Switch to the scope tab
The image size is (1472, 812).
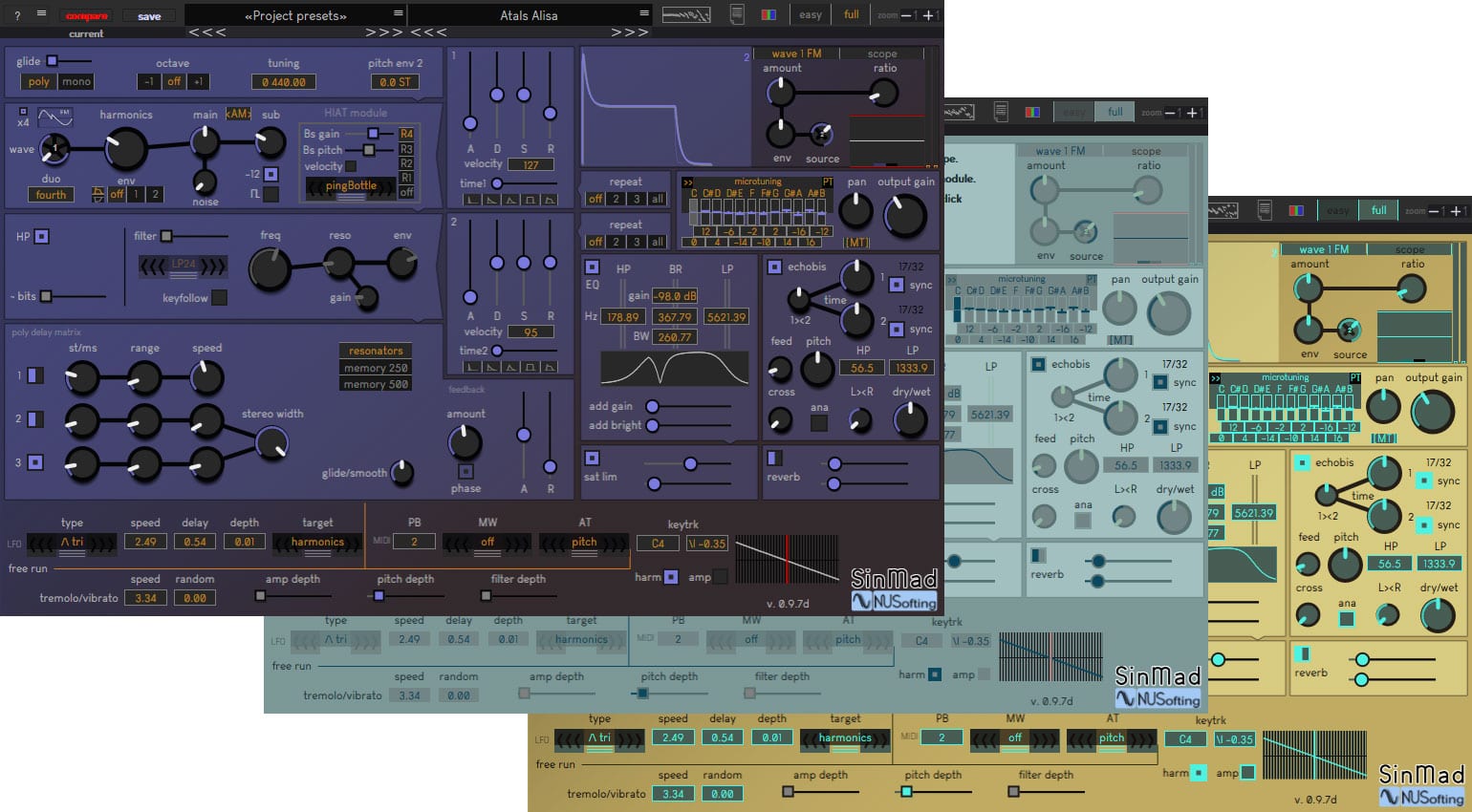(881, 53)
